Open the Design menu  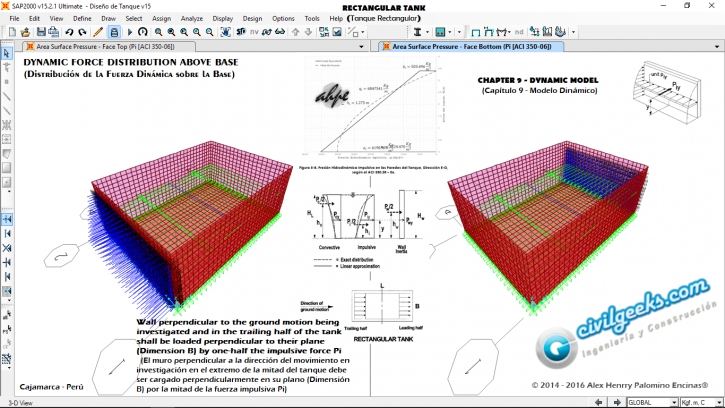pyautogui.click(x=252, y=19)
